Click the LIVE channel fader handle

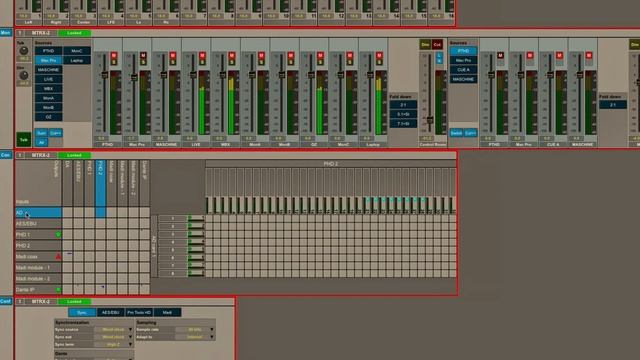pyautogui.click(x=193, y=75)
